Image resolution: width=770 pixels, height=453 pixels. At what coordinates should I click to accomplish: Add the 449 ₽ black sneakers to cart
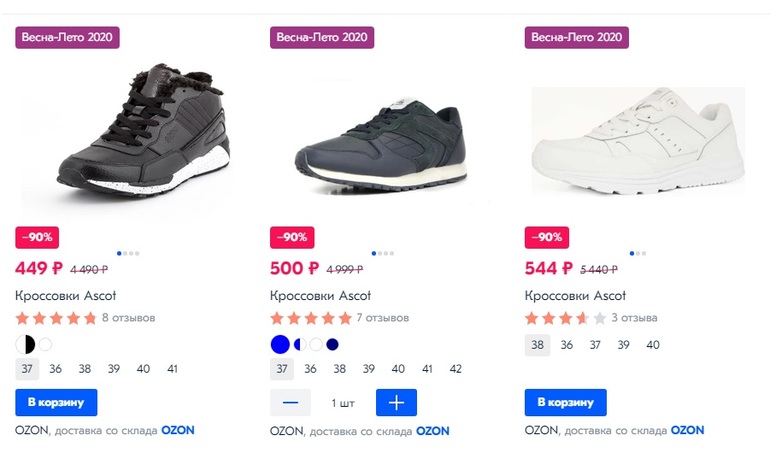[56, 402]
